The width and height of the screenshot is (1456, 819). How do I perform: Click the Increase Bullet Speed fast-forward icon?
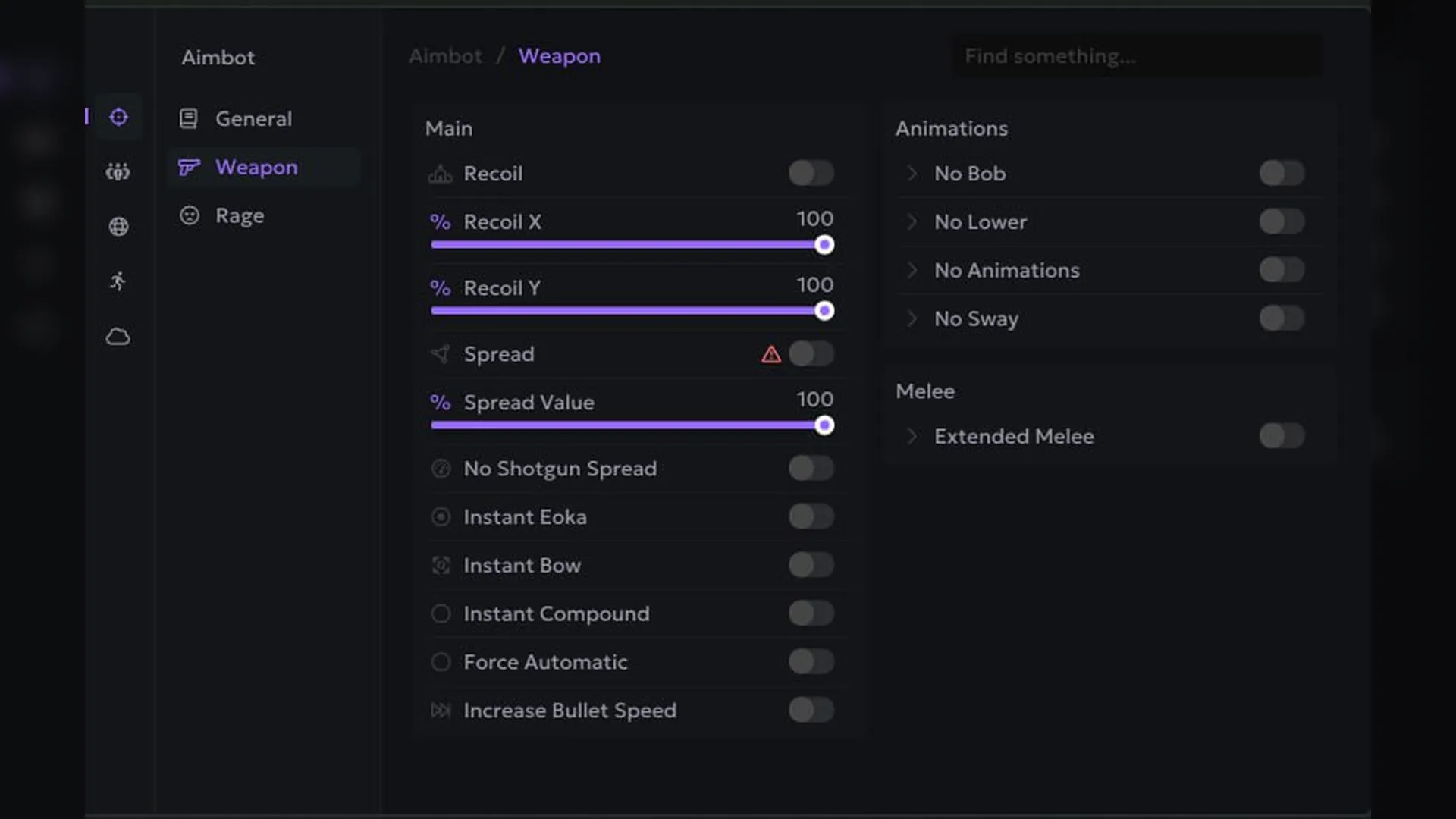pyautogui.click(x=440, y=711)
